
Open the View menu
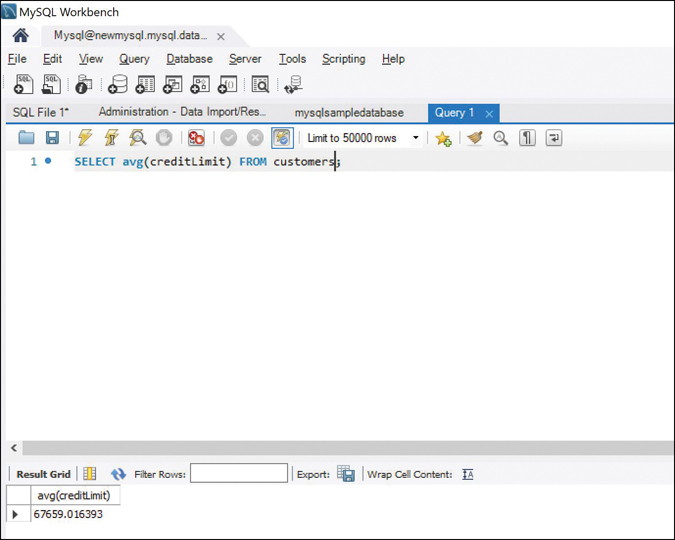(91, 59)
